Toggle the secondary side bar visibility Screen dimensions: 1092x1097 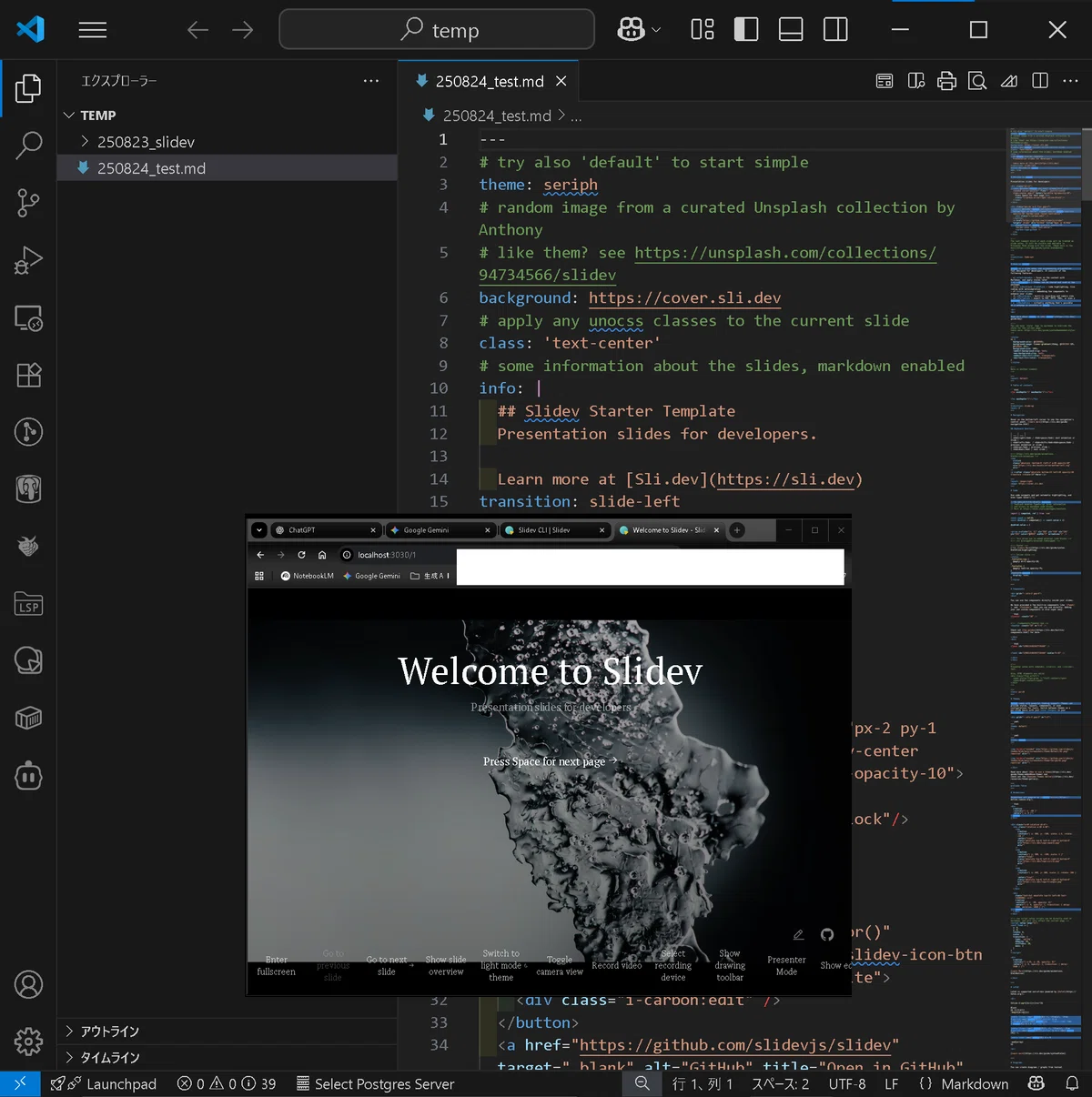pos(835,30)
